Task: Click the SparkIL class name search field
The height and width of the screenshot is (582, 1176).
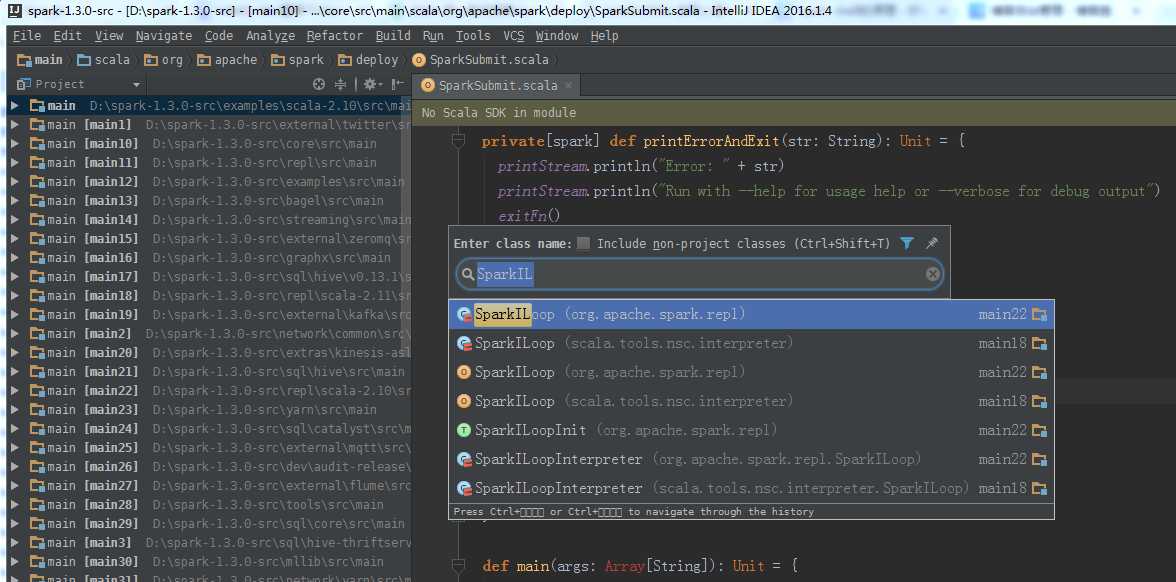Action: (699, 274)
